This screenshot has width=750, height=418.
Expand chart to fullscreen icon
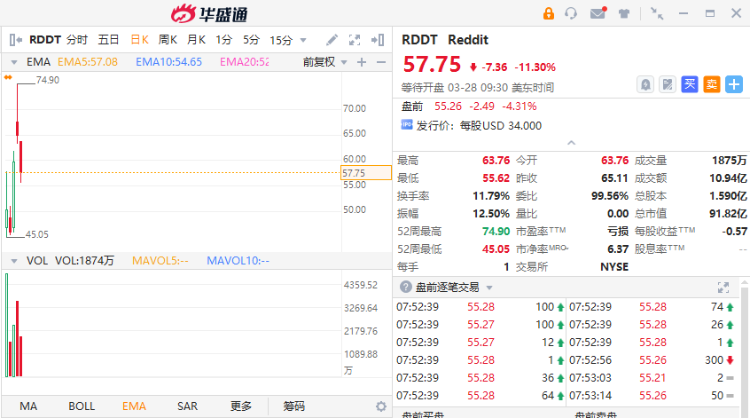pyautogui.click(x=354, y=40)
